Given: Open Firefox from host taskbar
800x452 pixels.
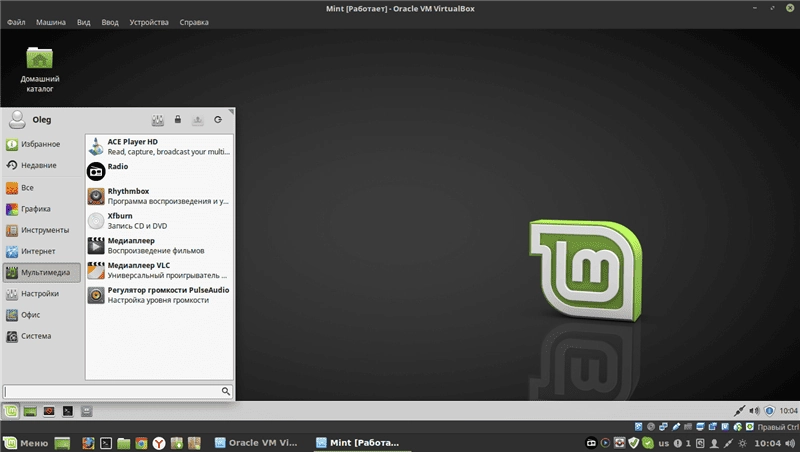Looking at the screenshot, I should click(x=88, y=443).
